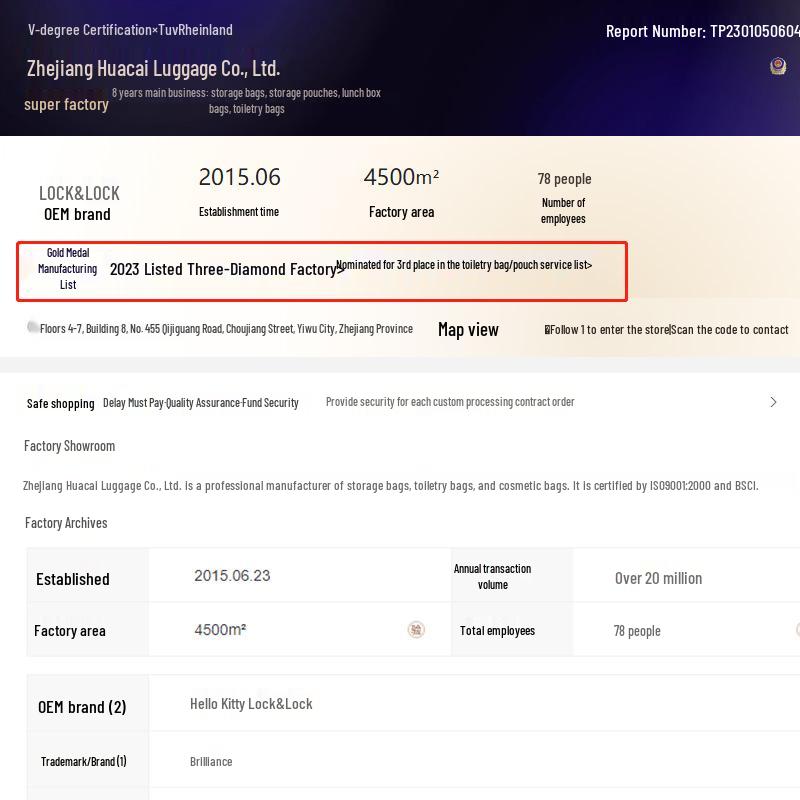Click the location pin before the address
Image resolution: width=800 pixels, height=800 pixels.
coord(33,327)
